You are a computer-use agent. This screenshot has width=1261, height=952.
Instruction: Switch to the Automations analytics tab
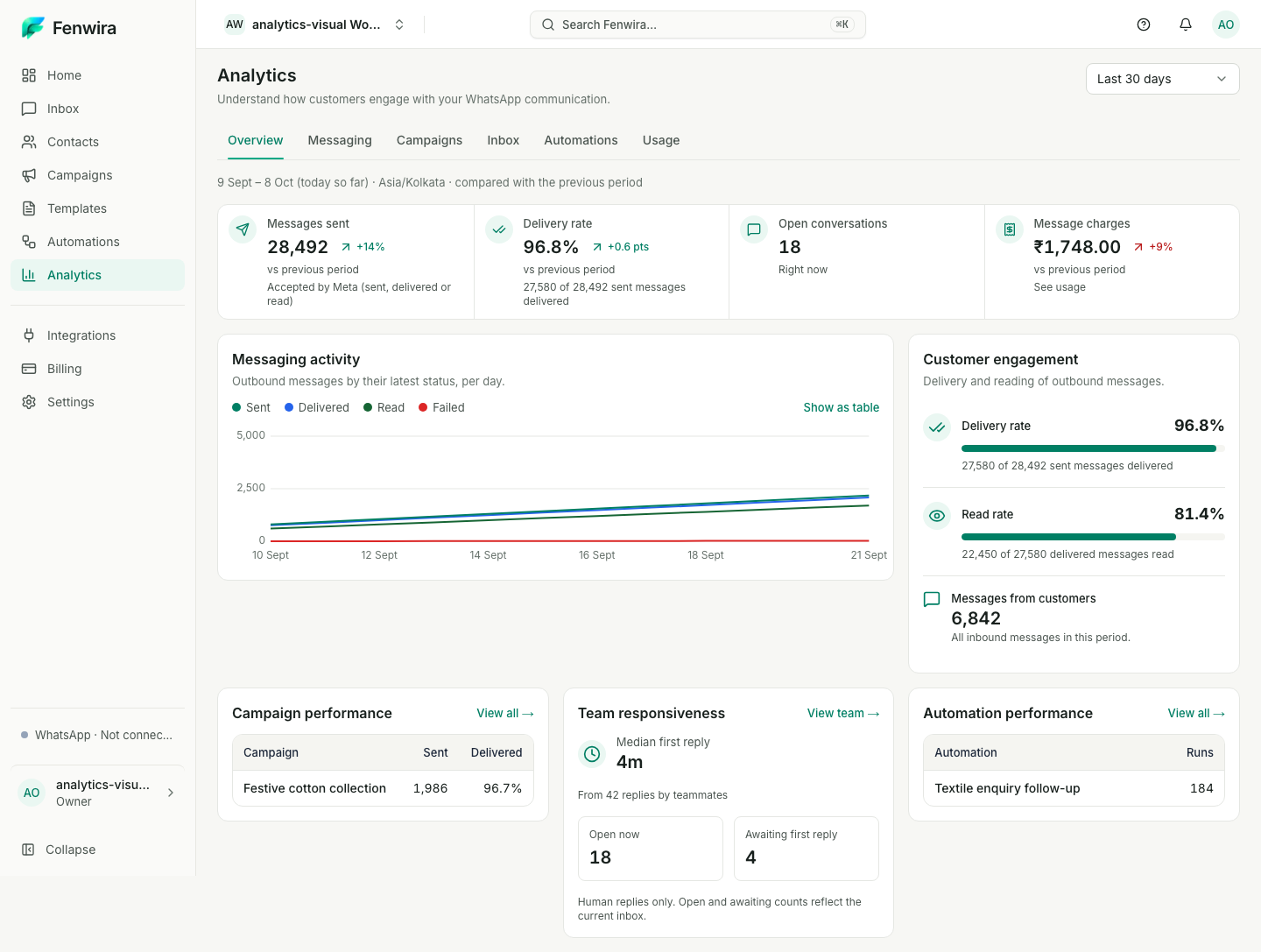pos(581,140)
